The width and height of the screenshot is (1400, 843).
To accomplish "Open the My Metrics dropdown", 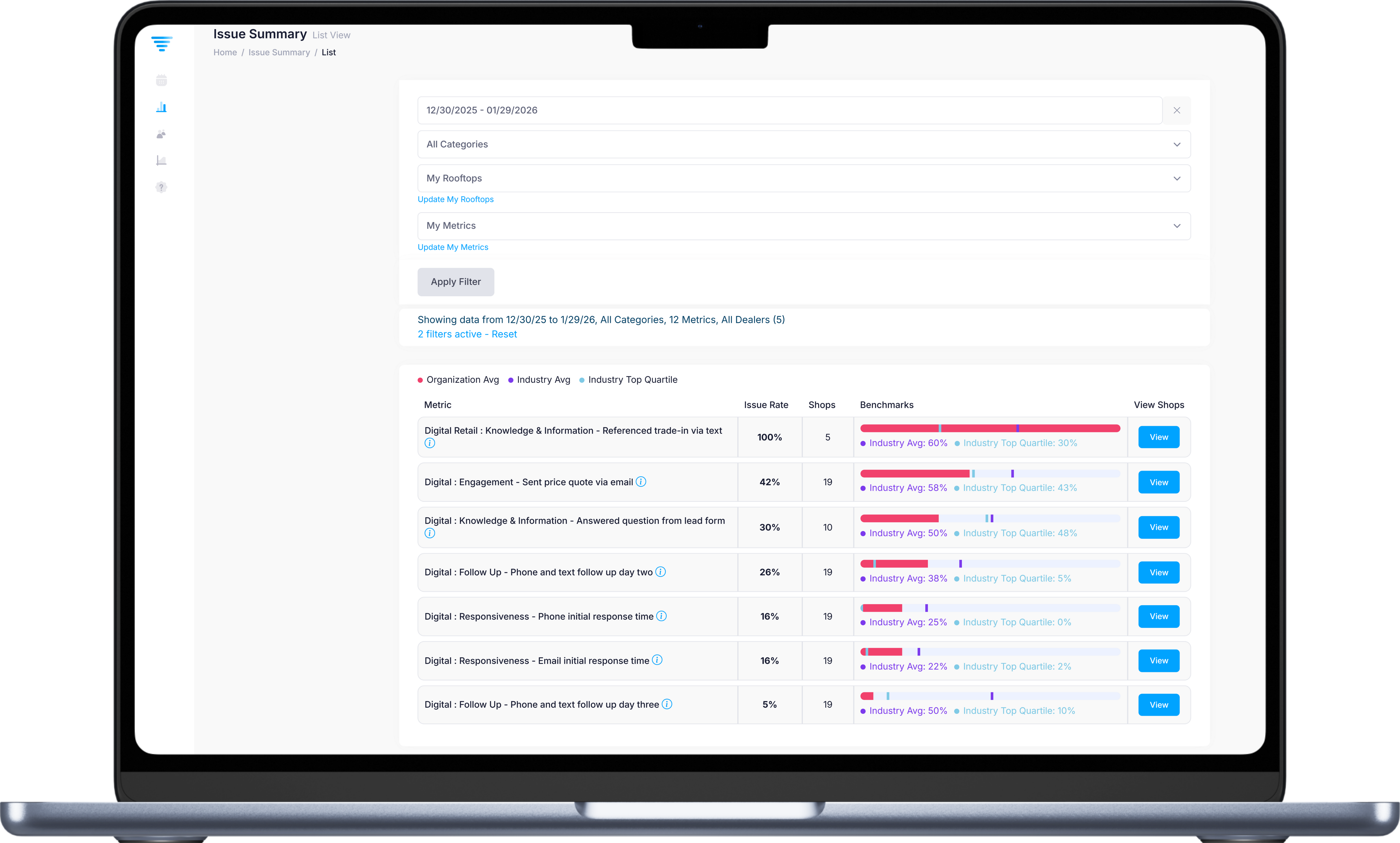I will [x=804, y=226].
